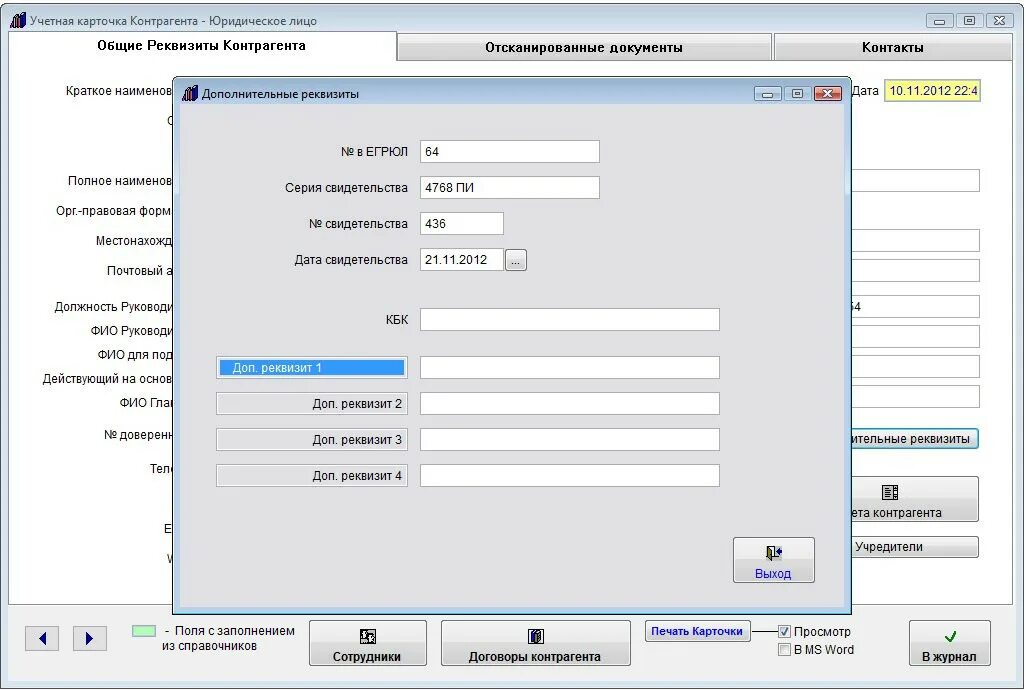This screenshot has width=1026, height=691.
Task: Go to previous record with left arrow
Action: (x=43, y=639)
